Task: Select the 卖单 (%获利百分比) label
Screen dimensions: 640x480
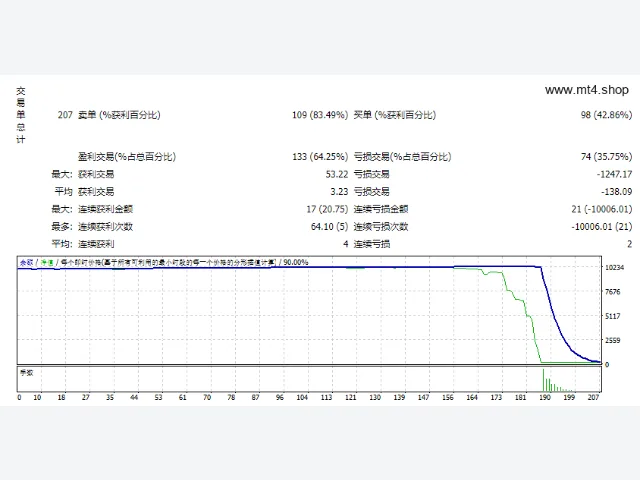Action: click(x=119, y=115)
